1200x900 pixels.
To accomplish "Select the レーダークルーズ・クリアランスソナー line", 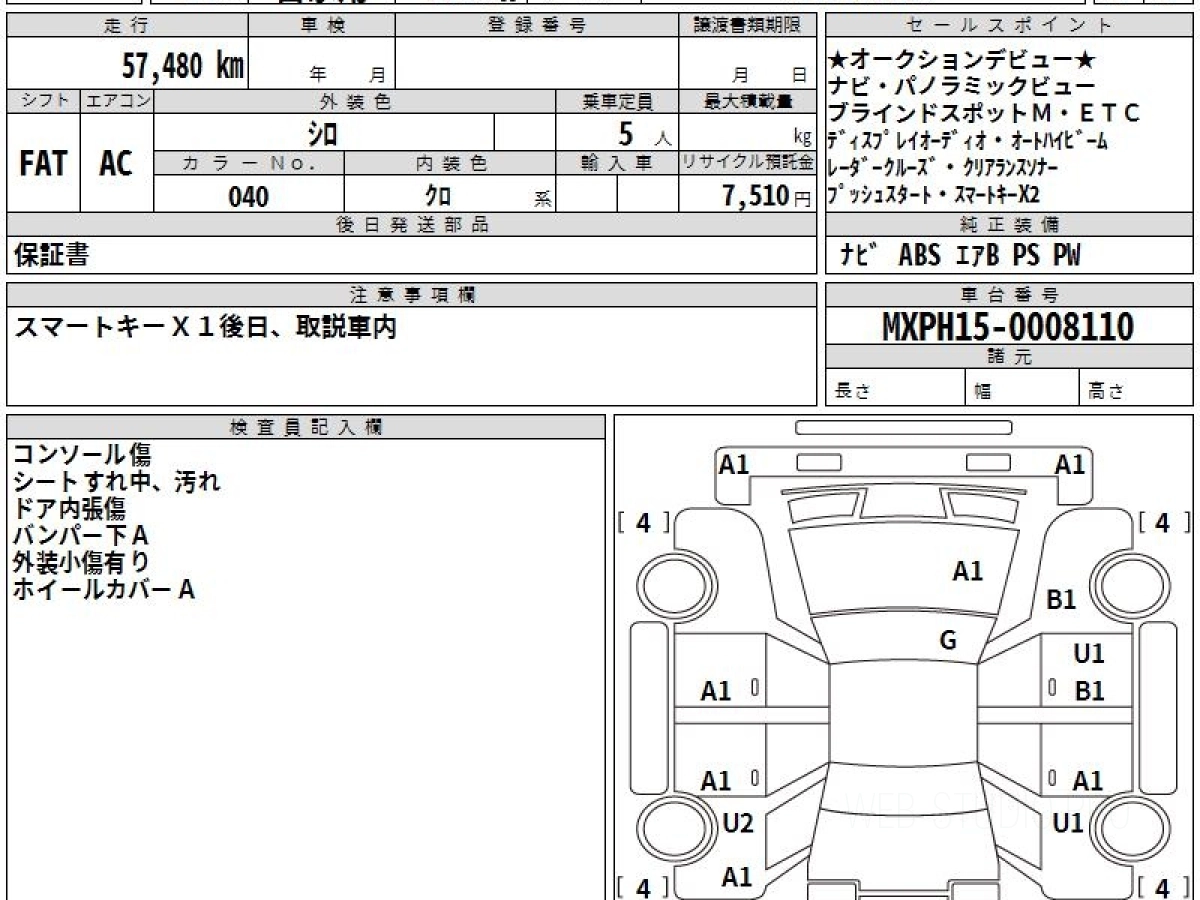I will 943,166.
